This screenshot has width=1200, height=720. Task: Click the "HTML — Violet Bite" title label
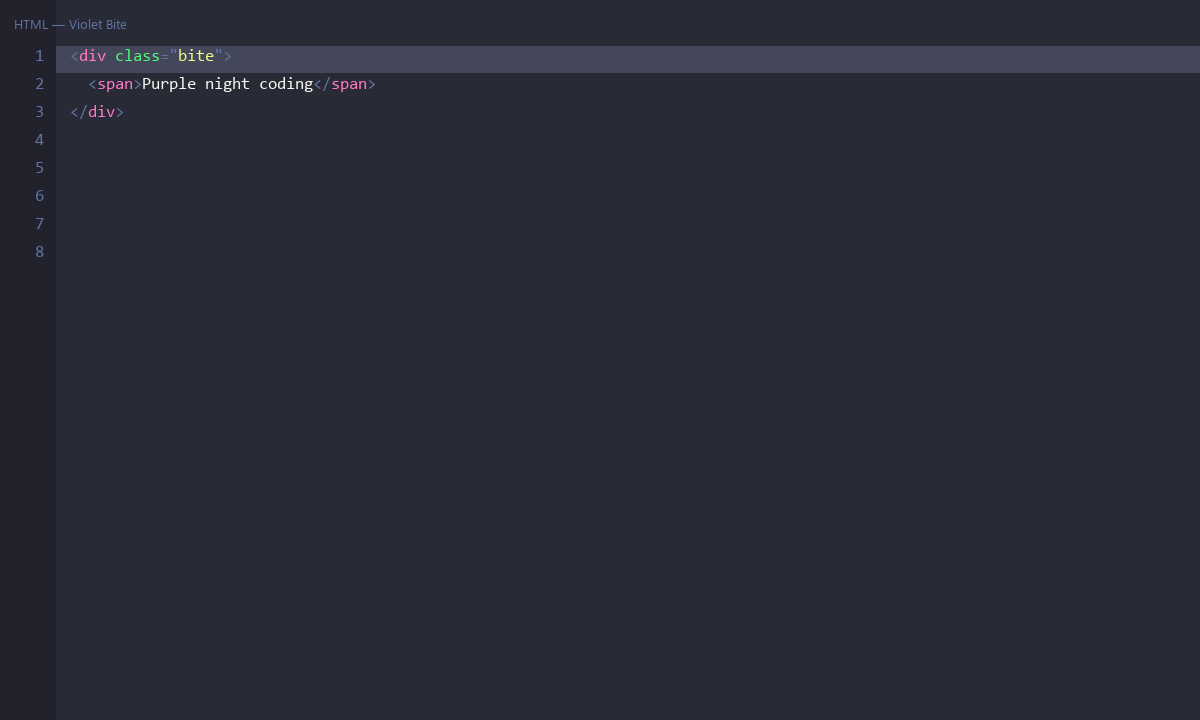(70, 24)
